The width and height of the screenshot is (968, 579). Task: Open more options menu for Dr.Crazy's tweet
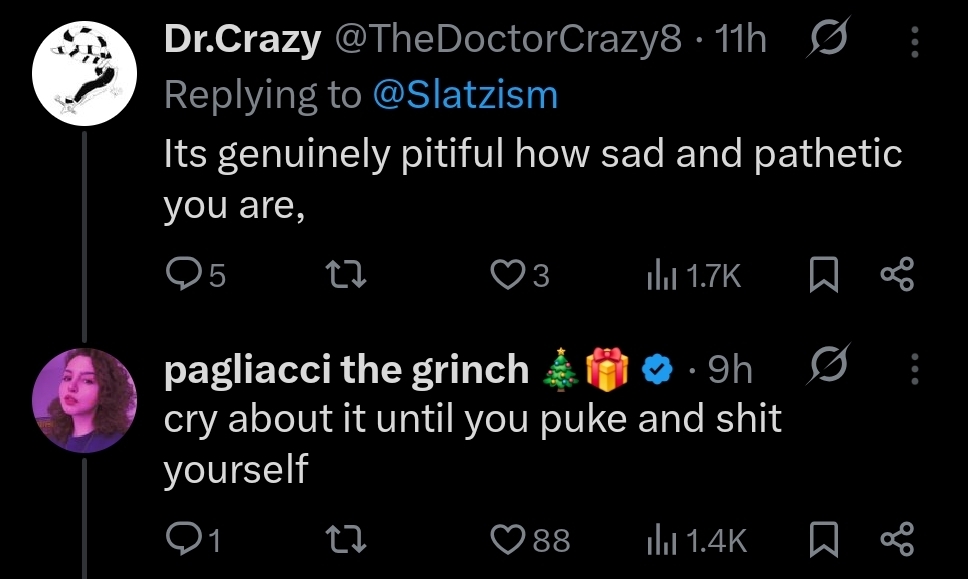pos(913,41)
